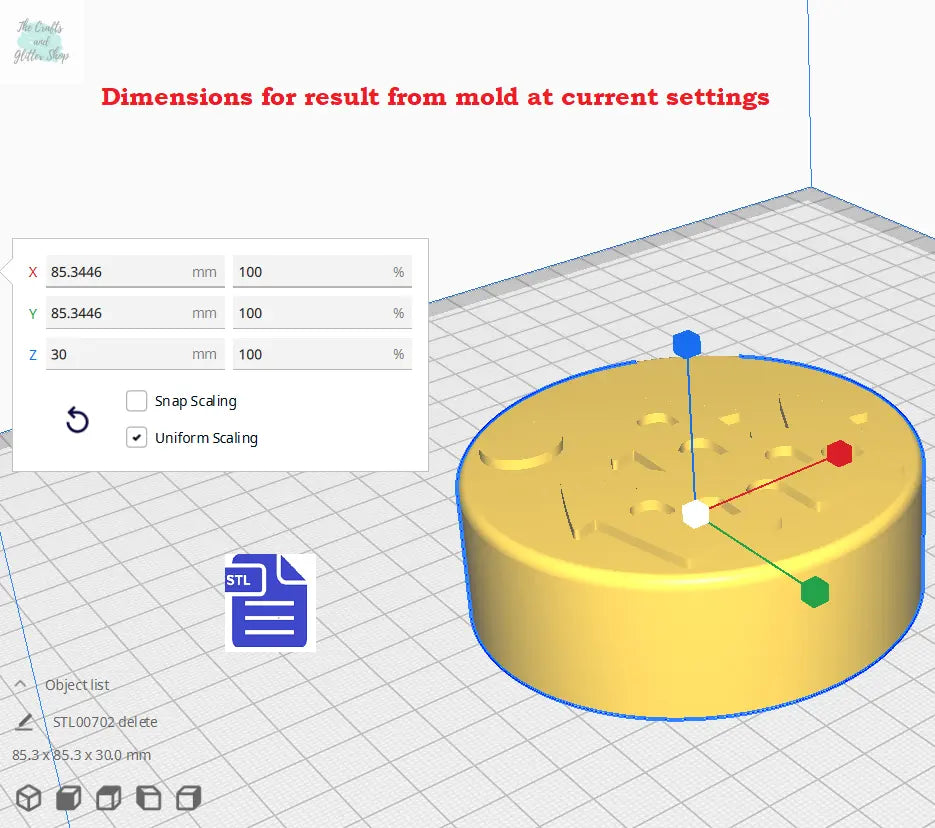Disable the Uniform Scaling checkbox
The width and height of the screenshot is (935, 828).
click(x=137, y=438)
